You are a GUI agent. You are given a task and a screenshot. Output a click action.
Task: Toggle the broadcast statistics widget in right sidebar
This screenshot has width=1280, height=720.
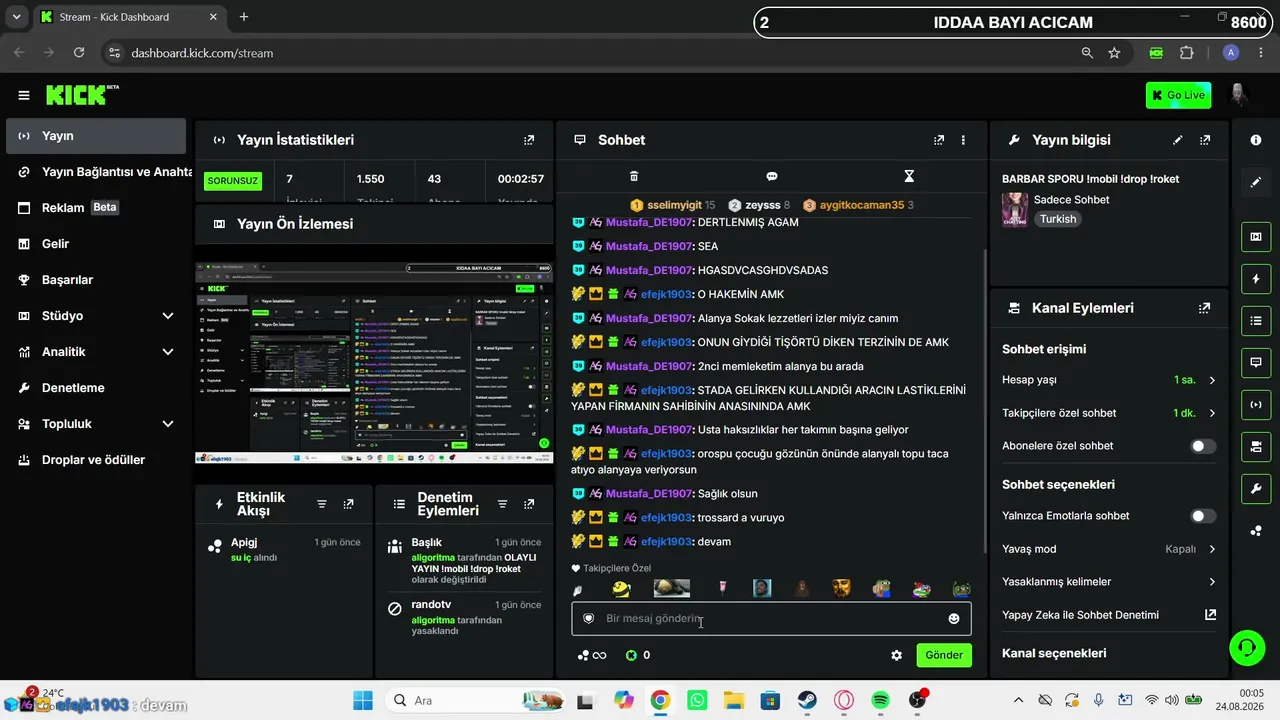click(x=1256, y=404)
